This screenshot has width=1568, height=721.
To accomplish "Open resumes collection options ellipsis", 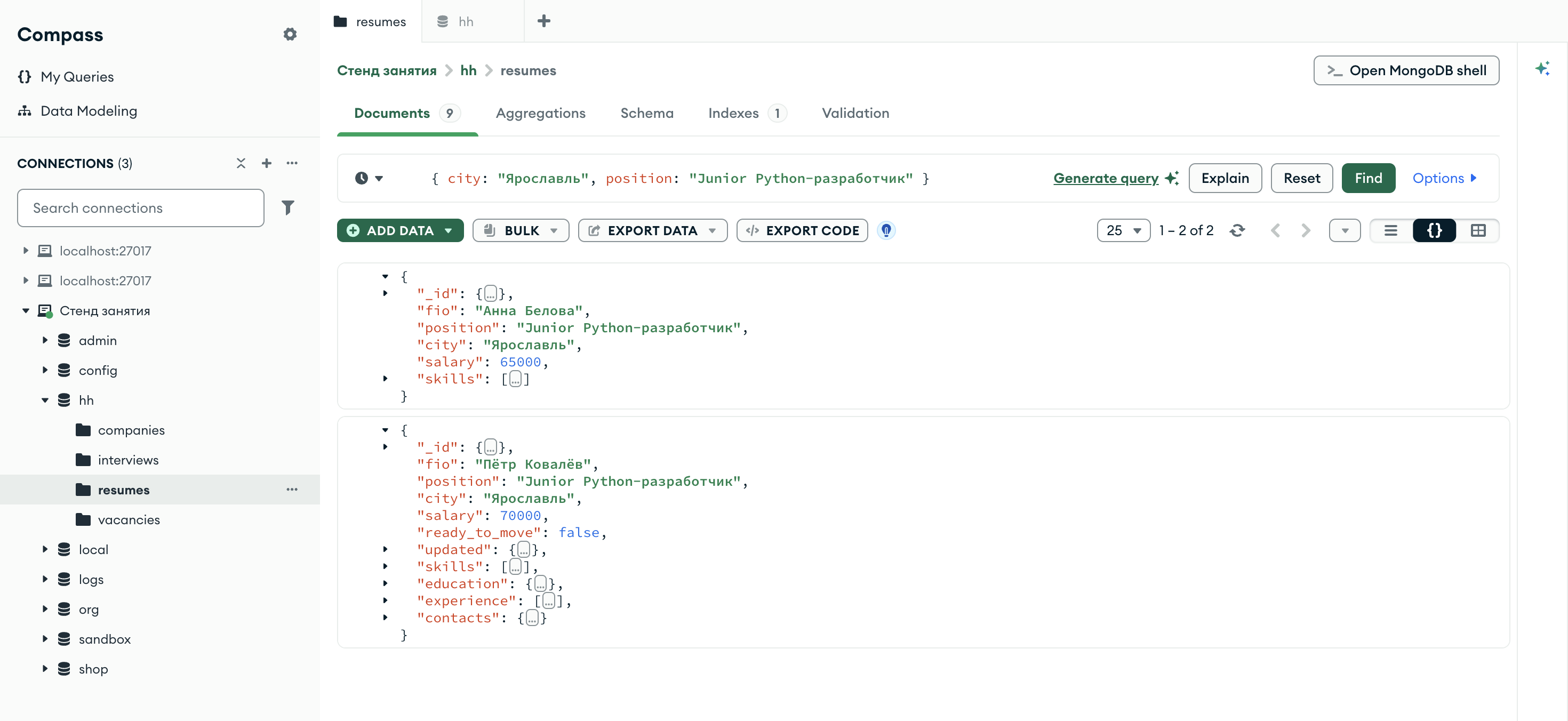I will click(292, 490).
